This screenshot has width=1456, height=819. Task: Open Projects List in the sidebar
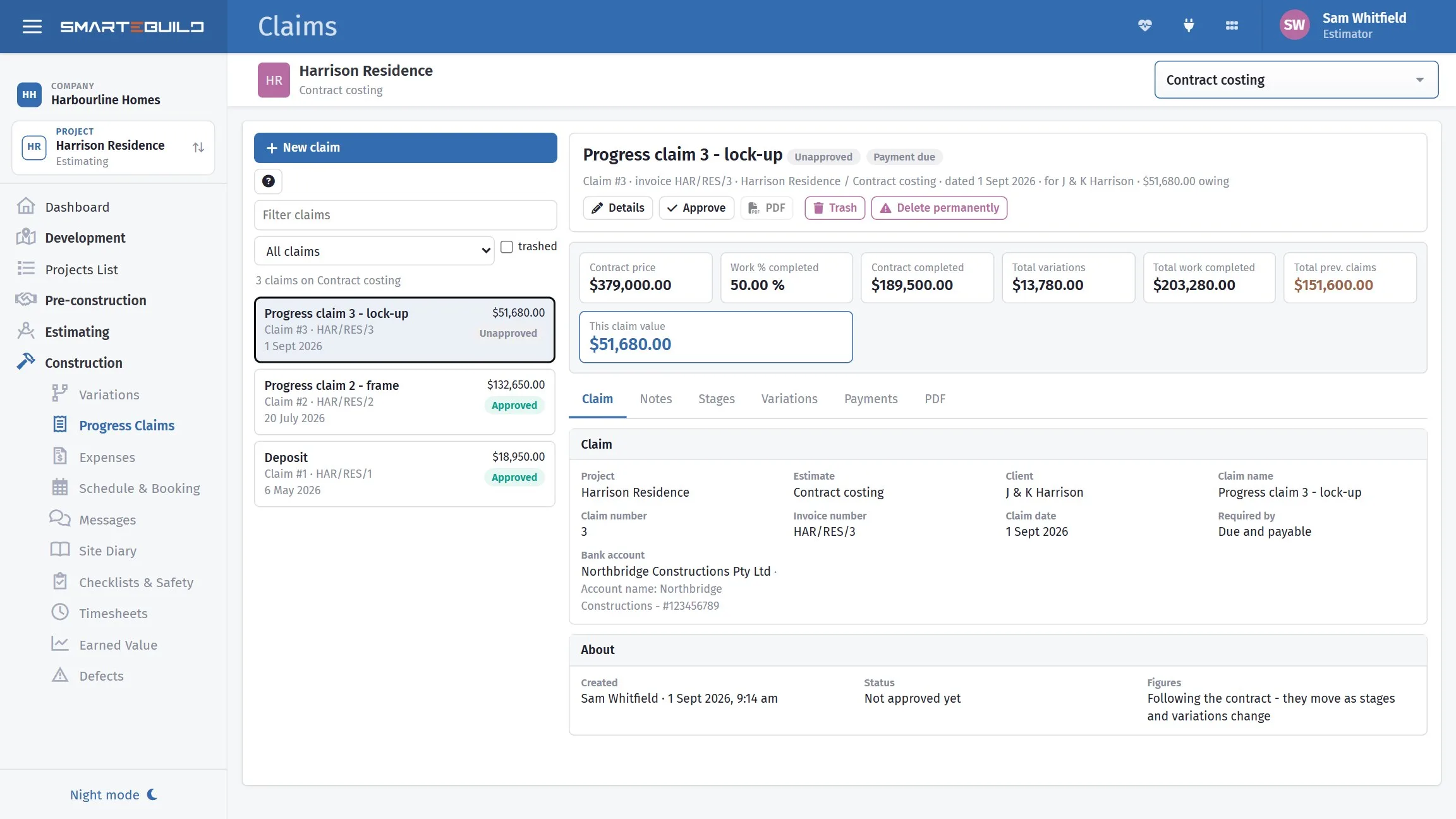tap(81, 269)
